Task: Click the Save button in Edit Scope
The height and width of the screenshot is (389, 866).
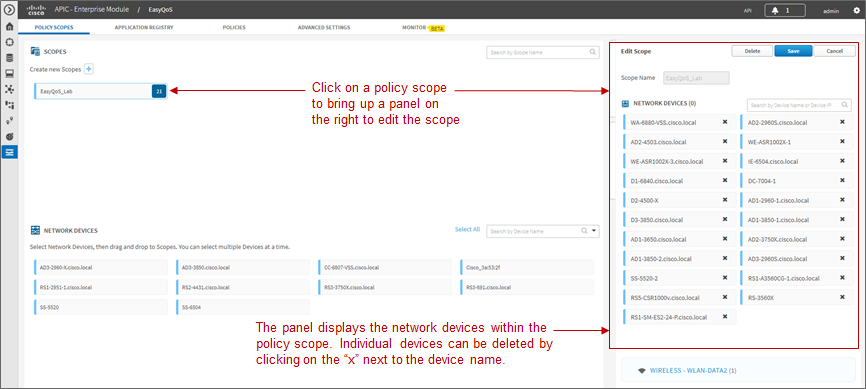Action: 793,51
